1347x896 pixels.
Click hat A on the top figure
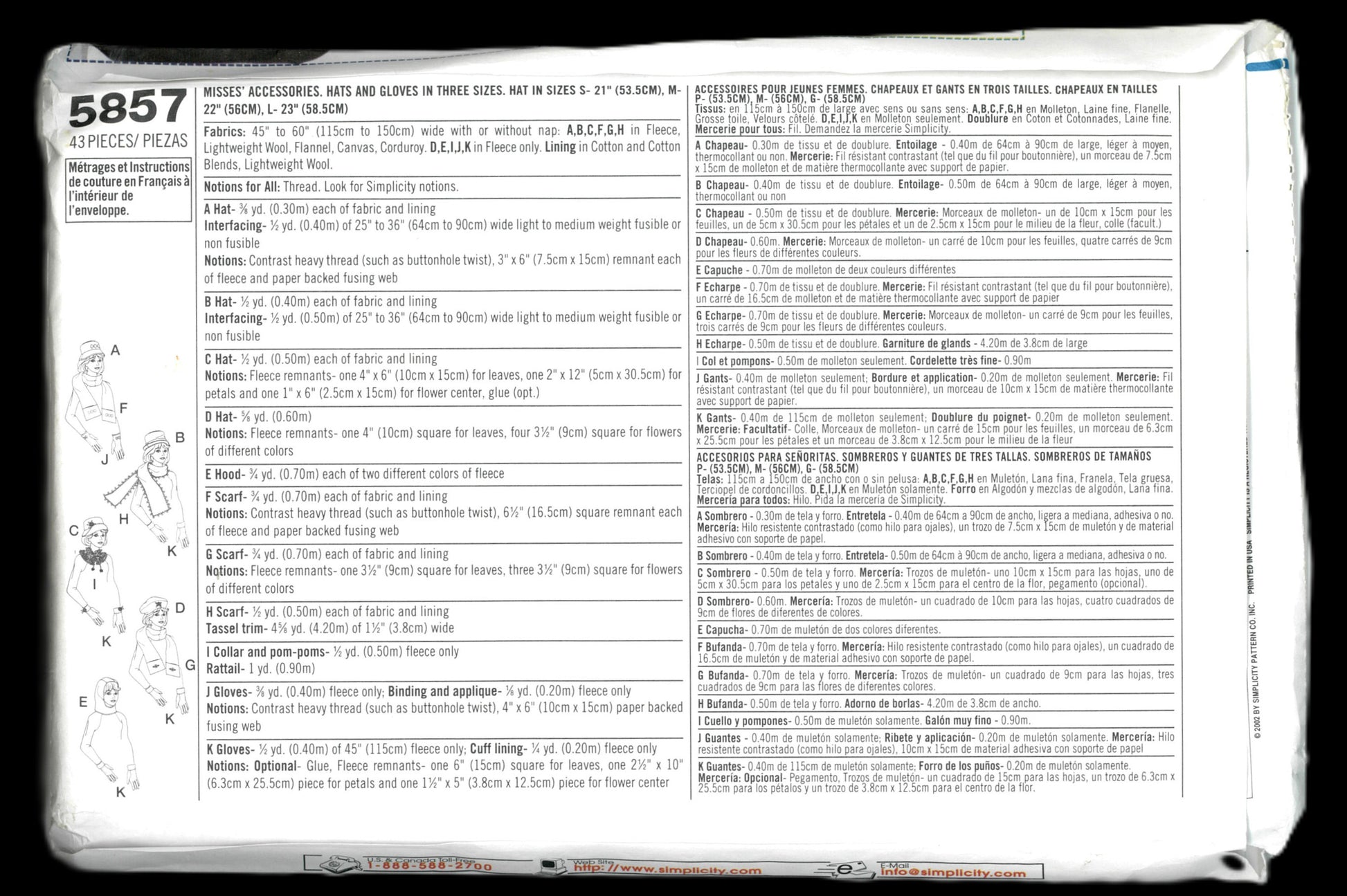tap(90, 349)
